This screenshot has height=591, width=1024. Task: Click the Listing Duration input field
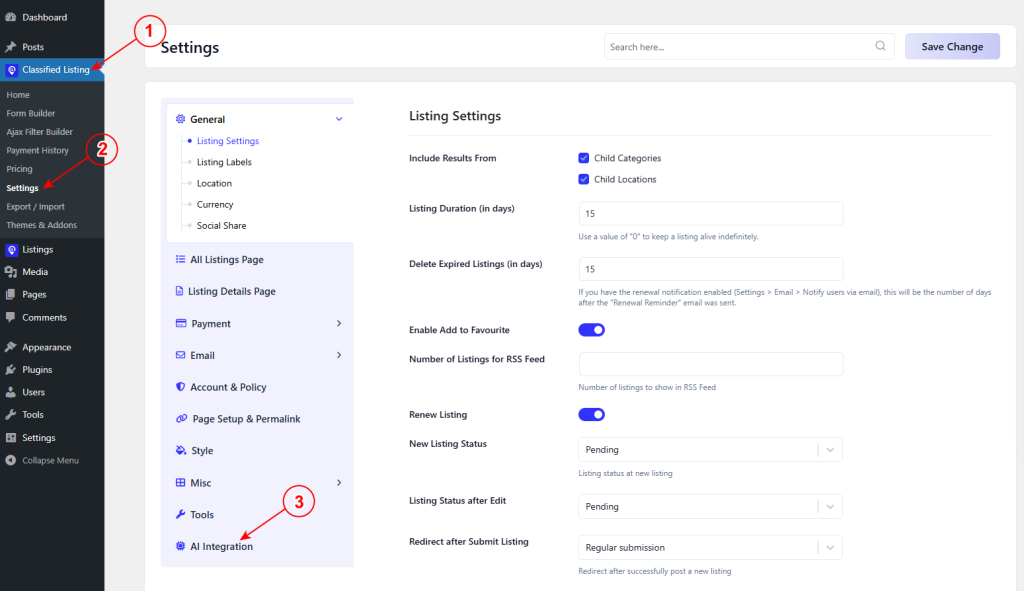click(x=711, y=214)
